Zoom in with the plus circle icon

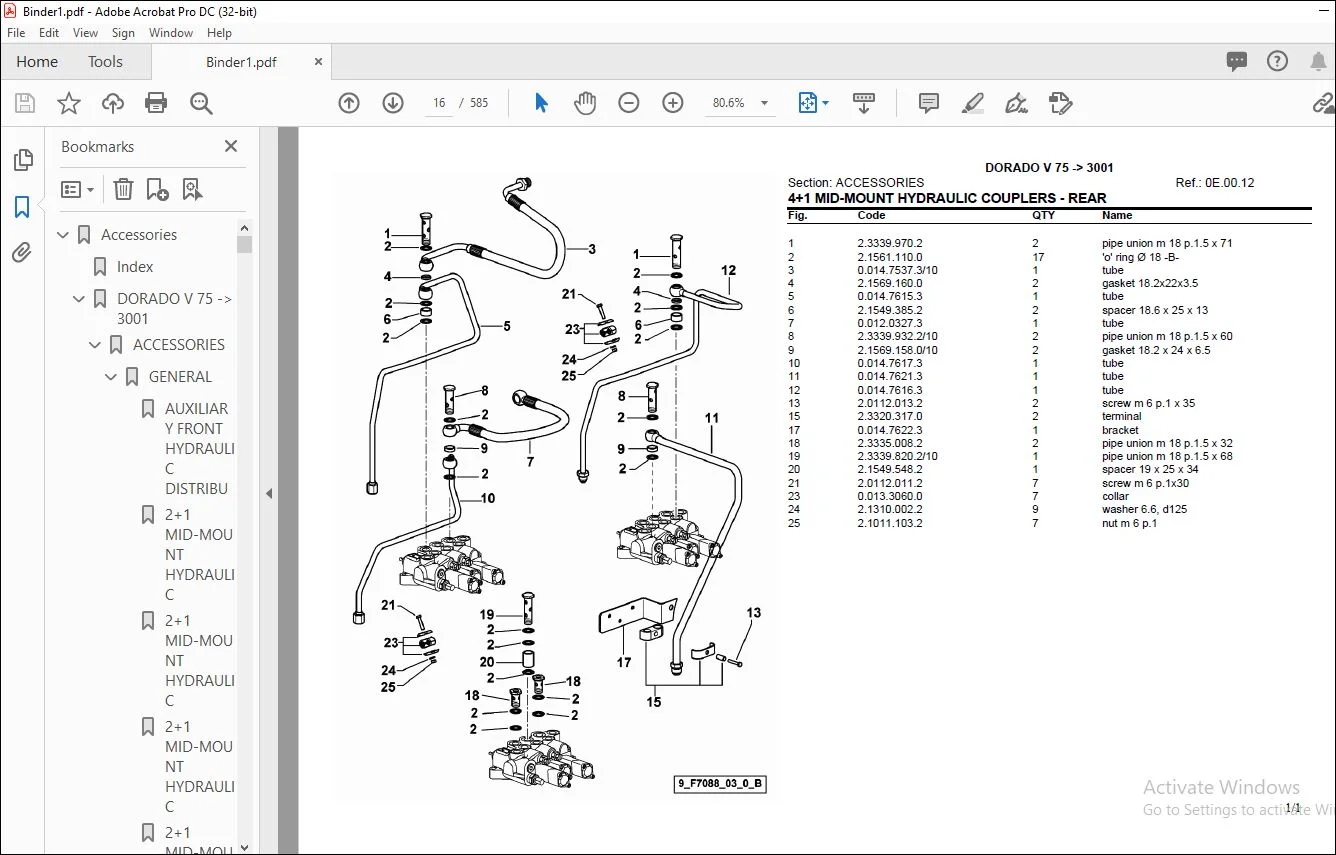tap(673, 103)
